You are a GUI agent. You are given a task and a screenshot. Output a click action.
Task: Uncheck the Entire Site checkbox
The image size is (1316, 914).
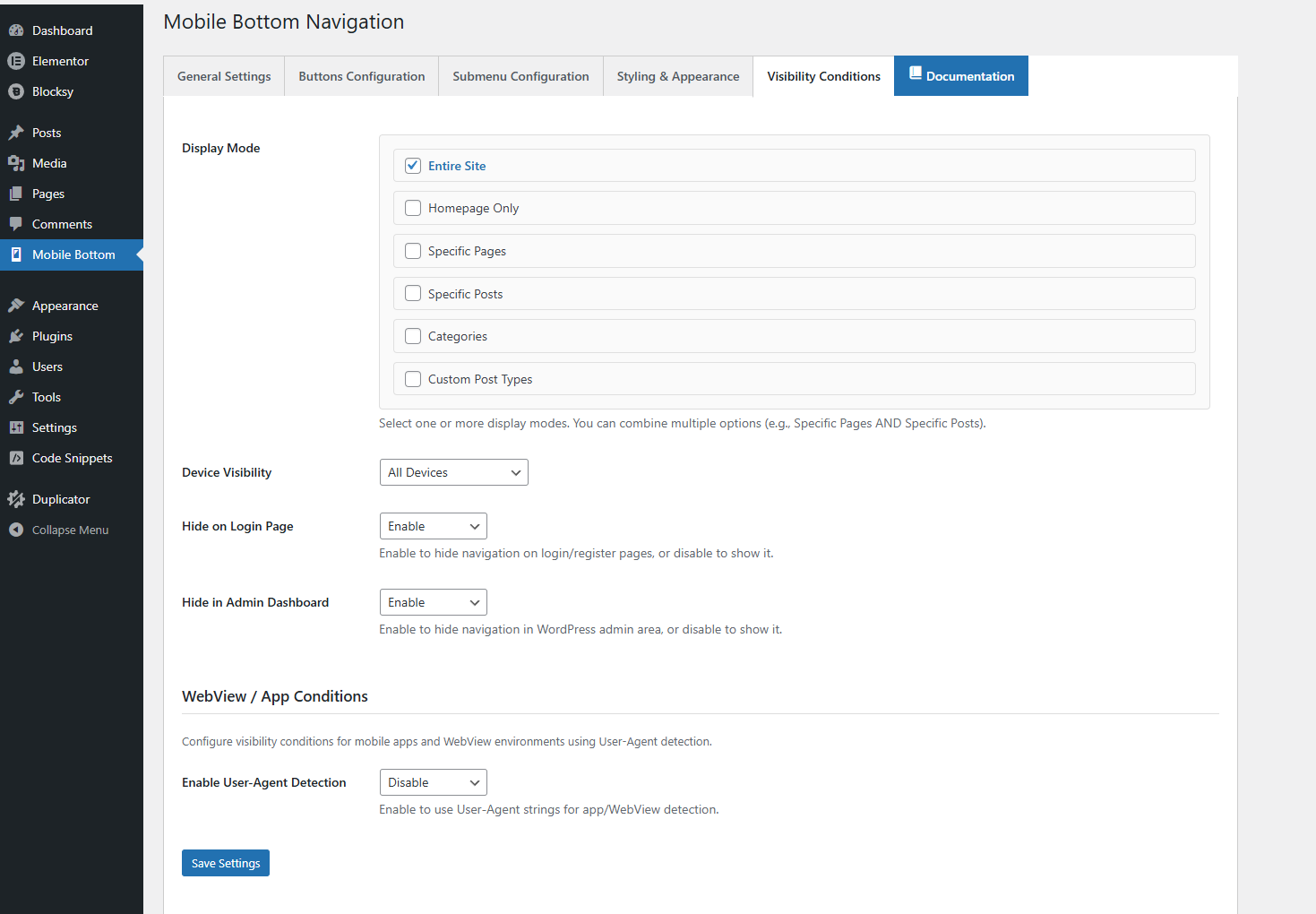(413, 166)
